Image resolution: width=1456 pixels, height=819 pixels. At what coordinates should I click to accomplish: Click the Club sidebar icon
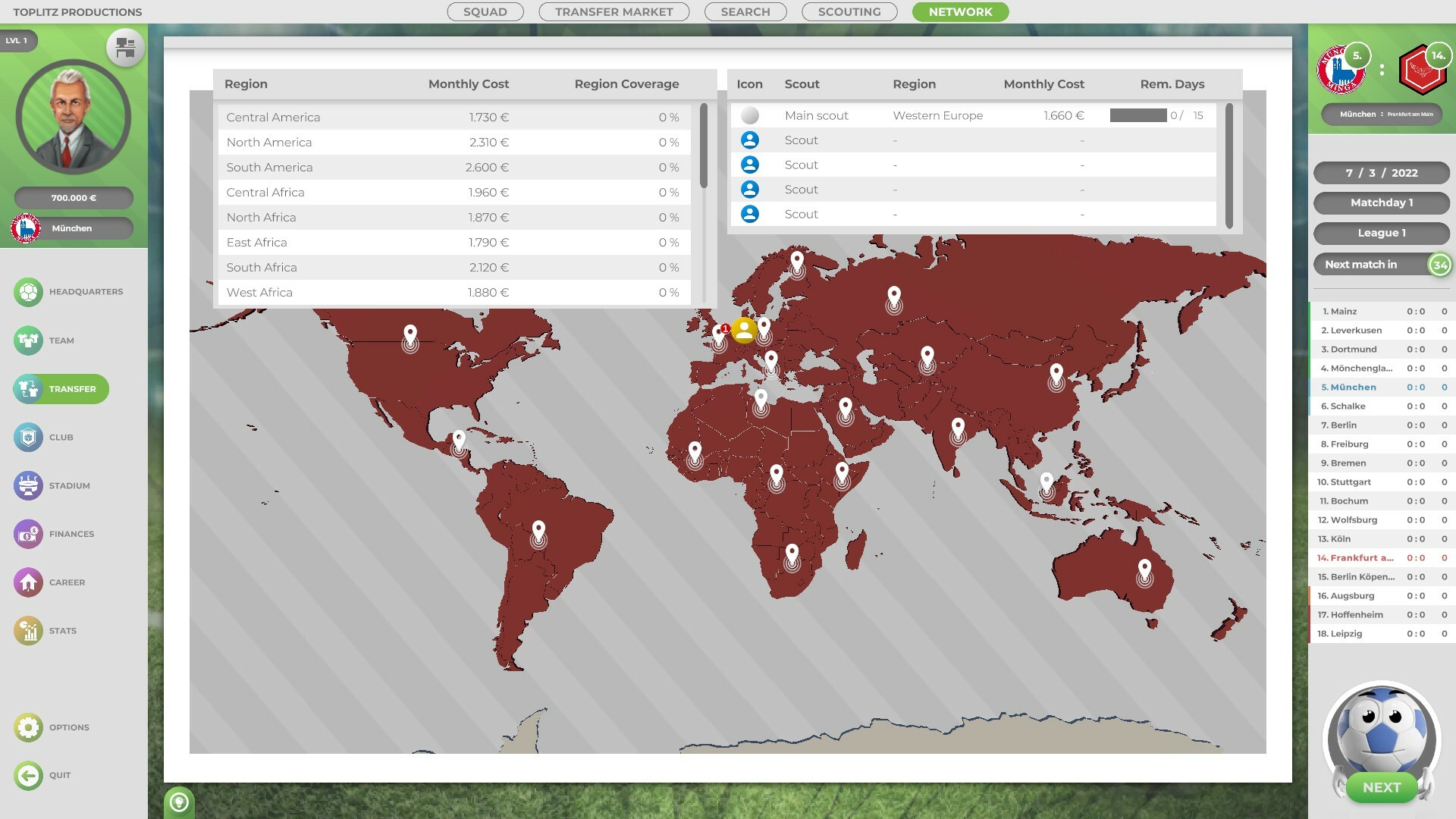(27, 437)
